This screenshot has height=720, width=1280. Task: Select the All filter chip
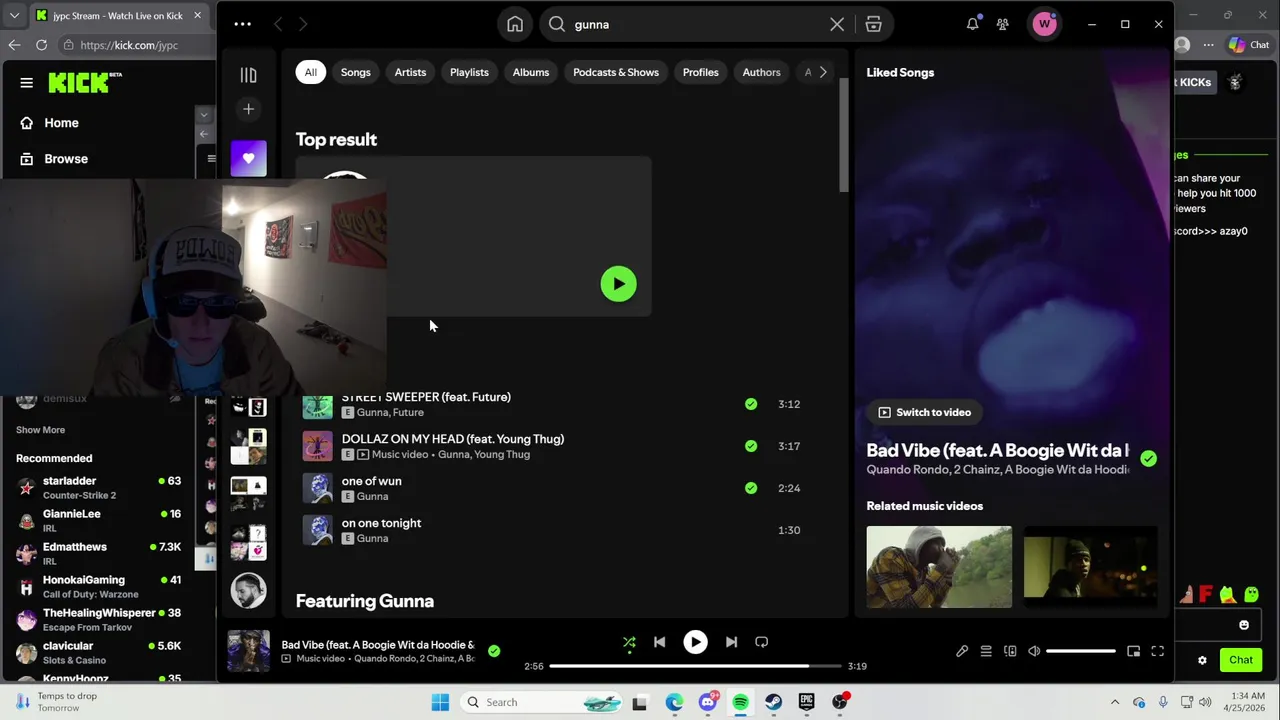[311, 72]
